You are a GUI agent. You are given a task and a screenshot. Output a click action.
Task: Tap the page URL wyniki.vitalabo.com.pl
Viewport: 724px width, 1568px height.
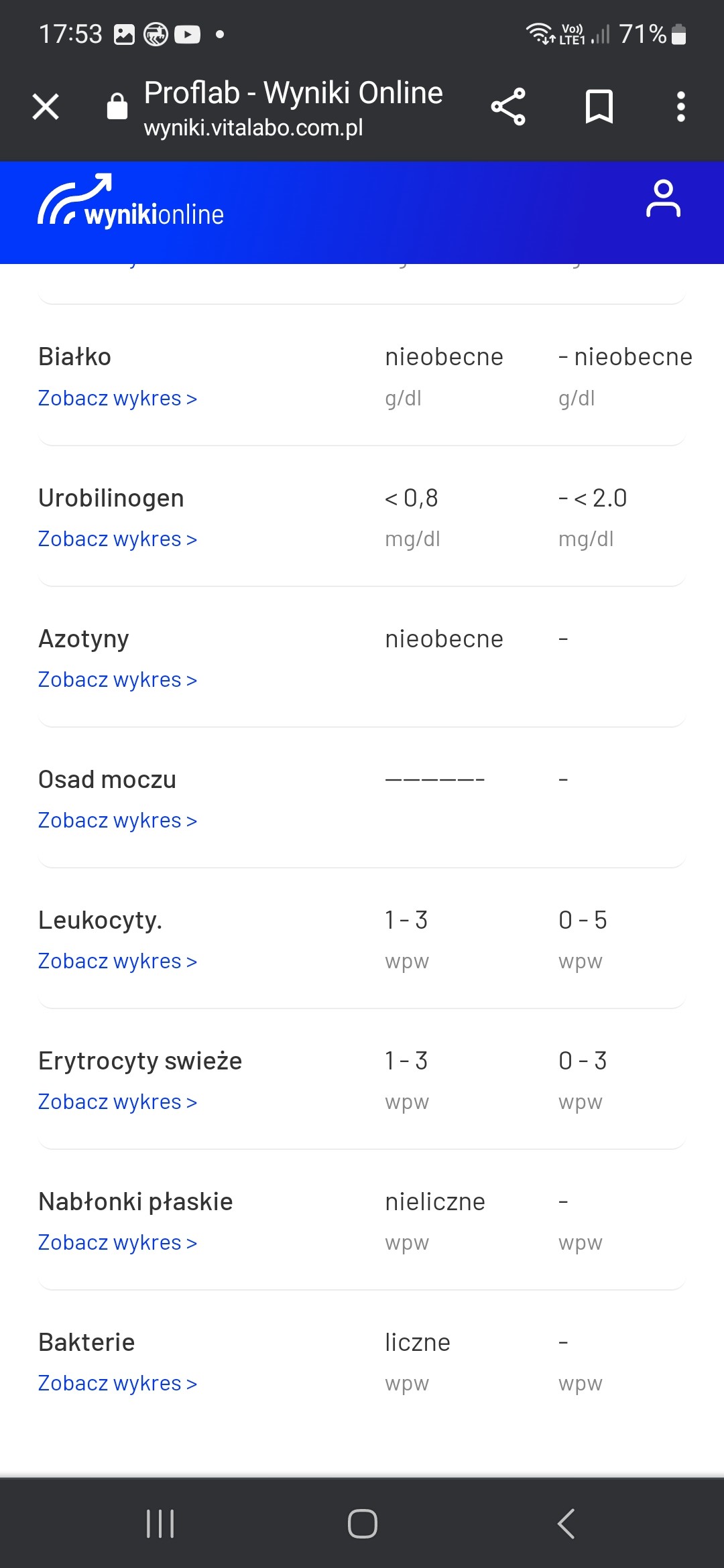coord(253,127)
